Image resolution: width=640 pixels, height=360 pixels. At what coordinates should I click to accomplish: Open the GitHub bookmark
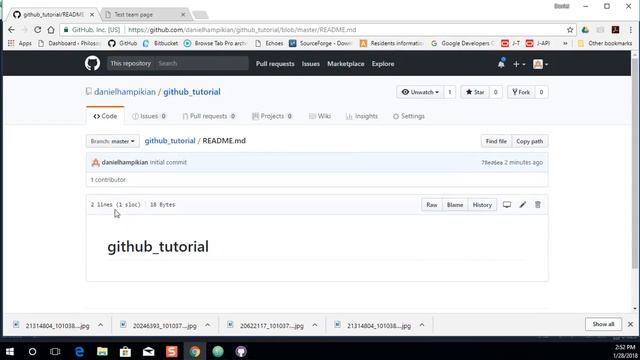122,43
